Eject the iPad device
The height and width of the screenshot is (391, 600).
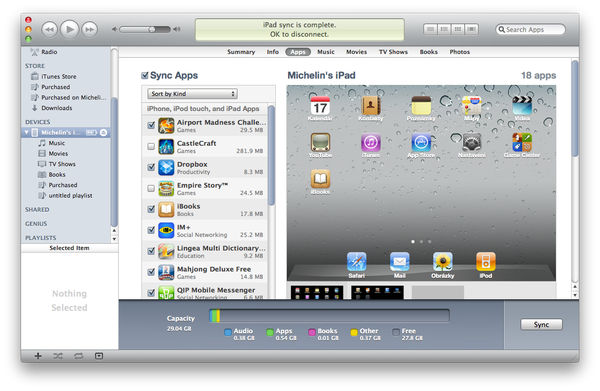[x=103, y=132]
